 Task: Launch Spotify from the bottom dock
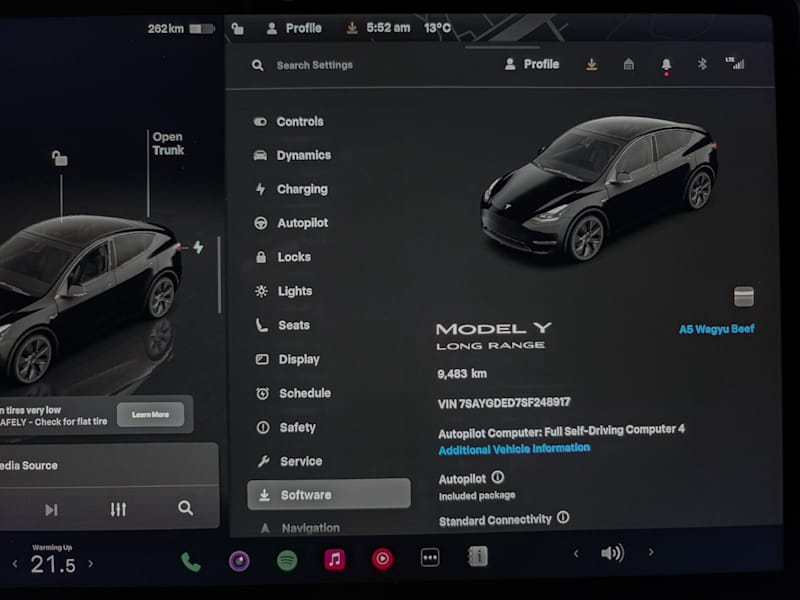coord(287,561)
